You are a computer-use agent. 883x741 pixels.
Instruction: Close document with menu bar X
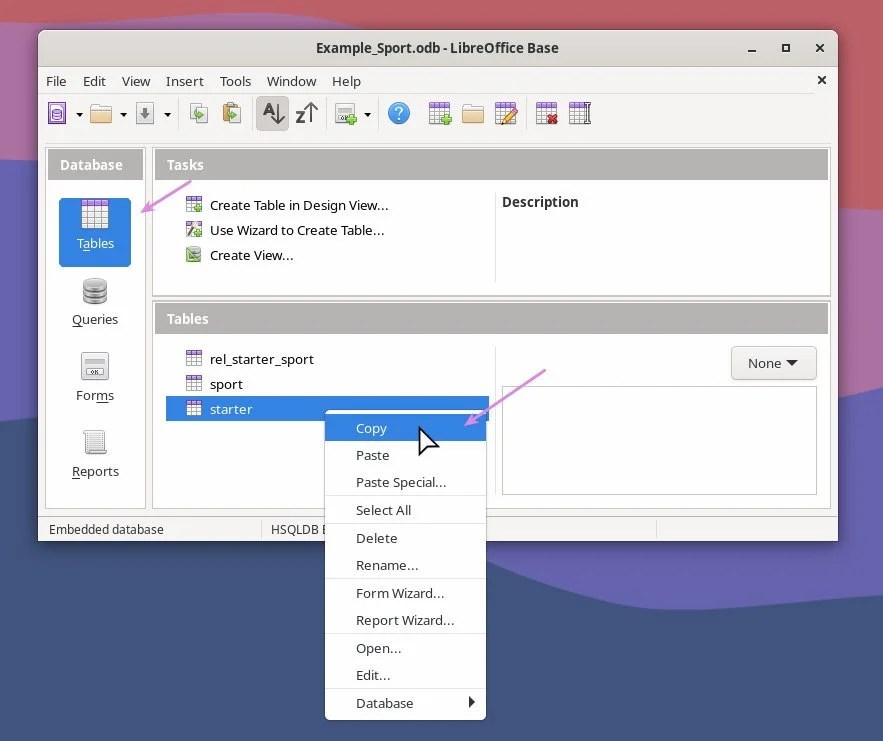(822, 80)
